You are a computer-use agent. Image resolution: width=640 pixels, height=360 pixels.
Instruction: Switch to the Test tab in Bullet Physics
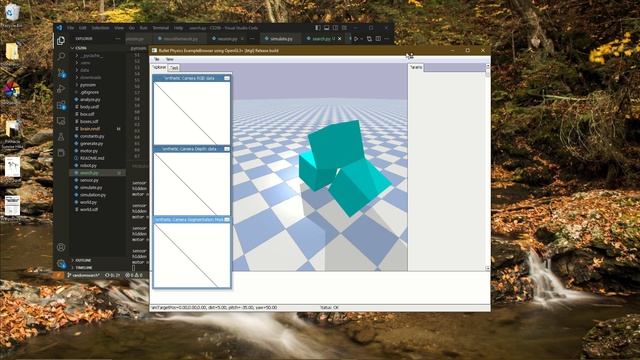173,68
